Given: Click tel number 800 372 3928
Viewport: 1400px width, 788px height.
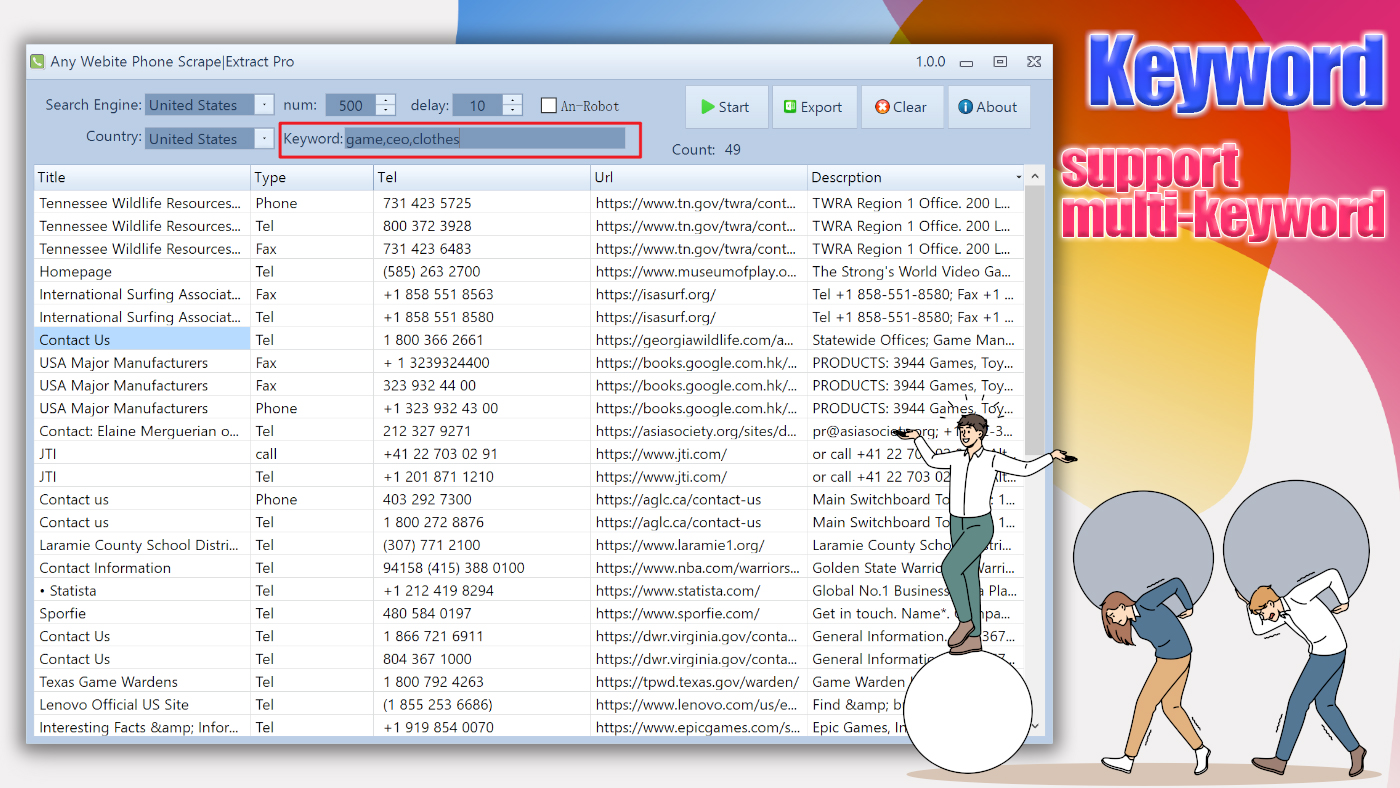Looking at the screenshot, I should [427, 226].
